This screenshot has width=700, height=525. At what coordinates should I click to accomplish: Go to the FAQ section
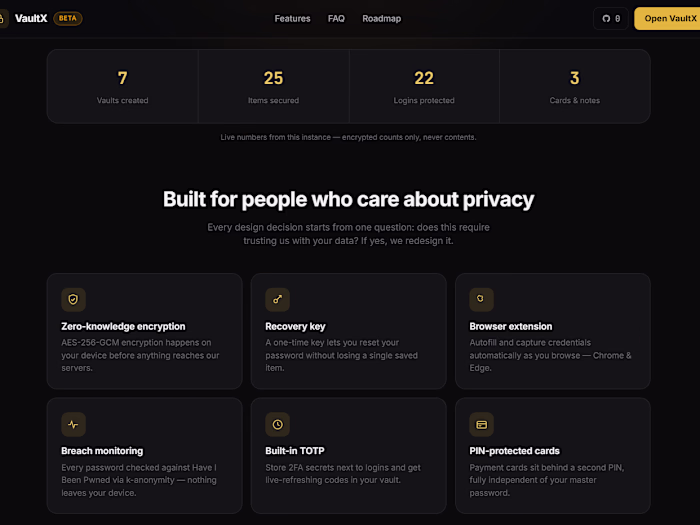click(336, 18)
